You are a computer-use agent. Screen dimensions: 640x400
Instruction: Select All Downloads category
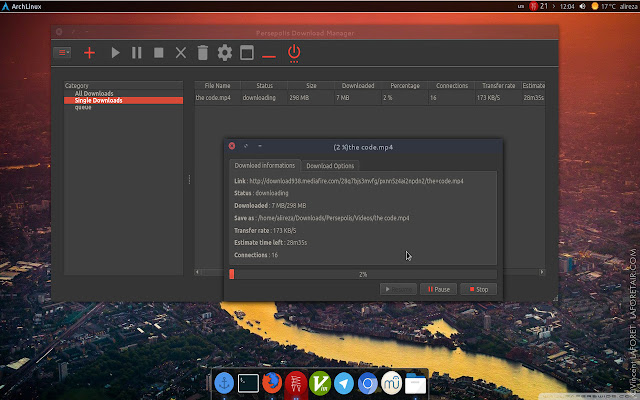pos(94,94)
